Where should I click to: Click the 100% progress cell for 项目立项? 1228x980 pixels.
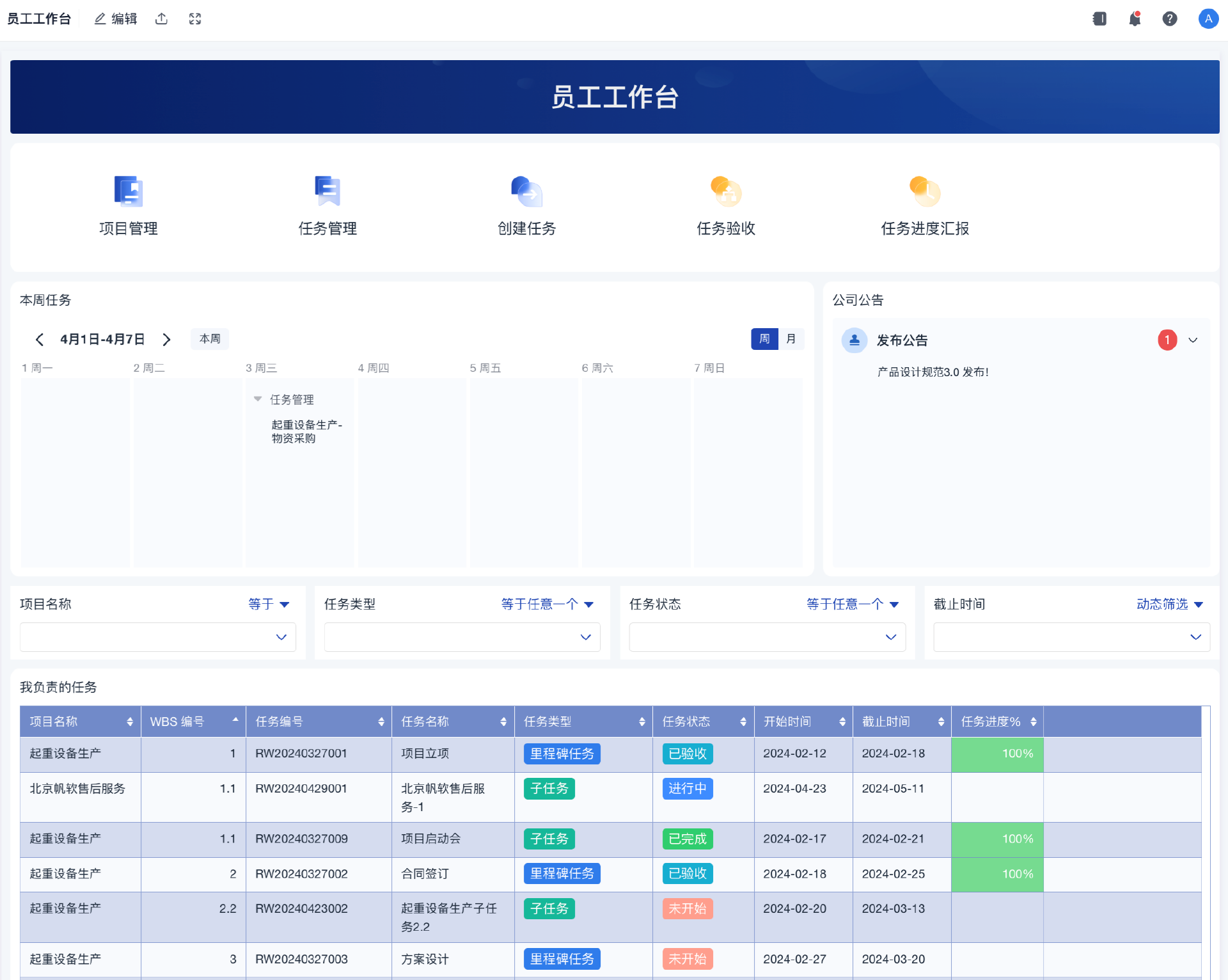[996, 754]
